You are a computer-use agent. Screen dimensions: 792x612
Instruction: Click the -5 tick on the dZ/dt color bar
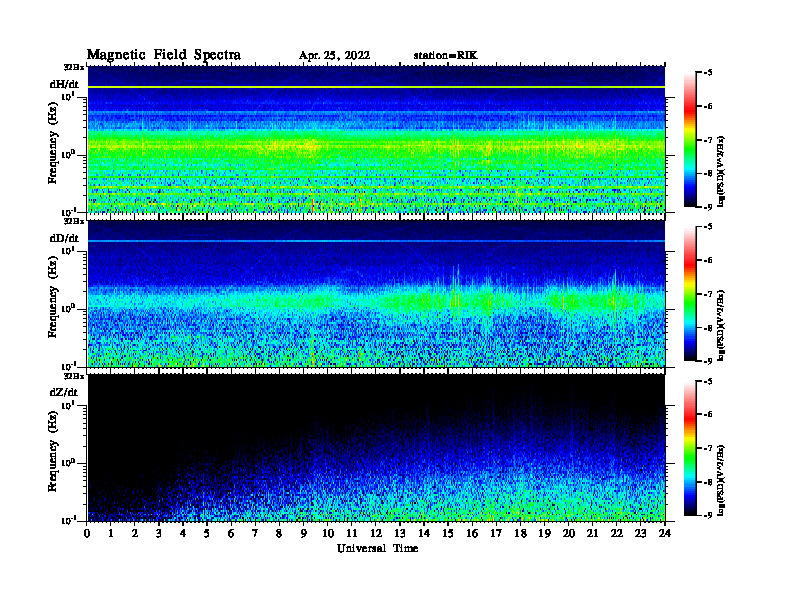tap(708, 381)
